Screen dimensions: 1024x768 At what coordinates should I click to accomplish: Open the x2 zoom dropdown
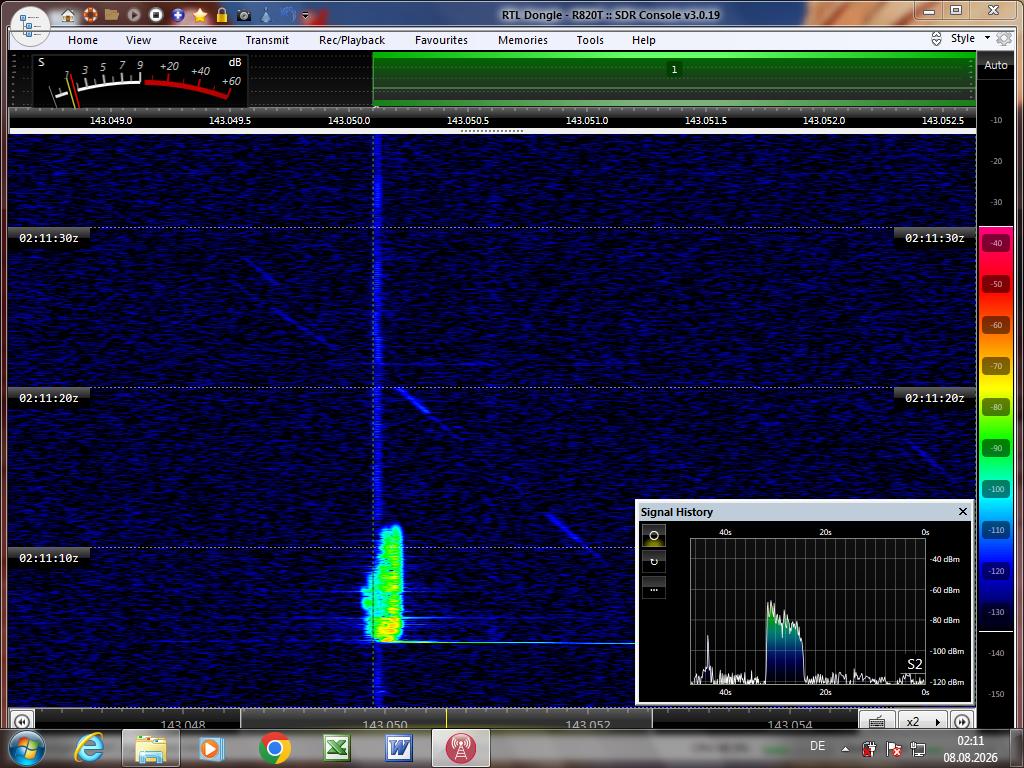923,721
